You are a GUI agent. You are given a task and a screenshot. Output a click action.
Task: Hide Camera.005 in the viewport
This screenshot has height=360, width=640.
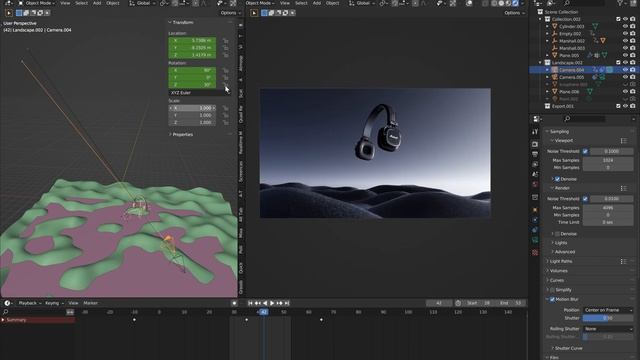pyautogui.click(x=625, y=77)
